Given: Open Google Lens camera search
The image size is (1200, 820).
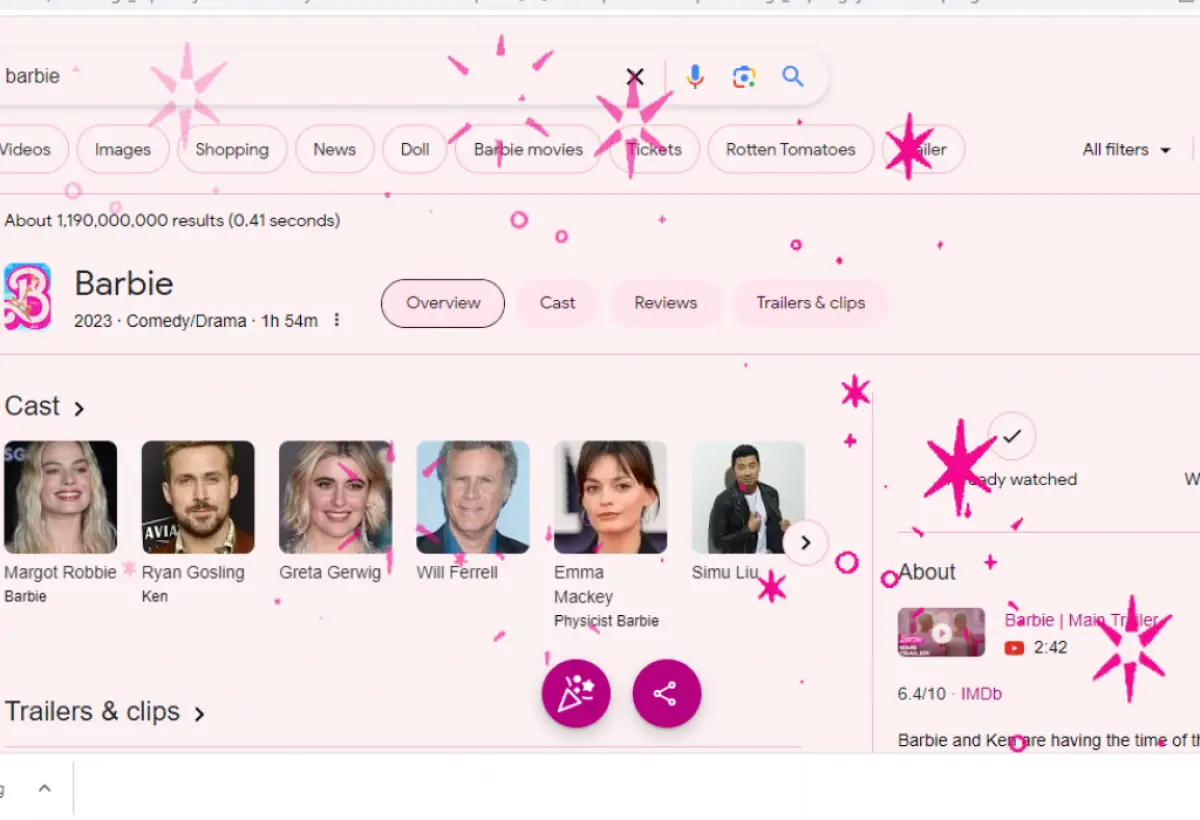Looking at the screenshot, I should click(743, 76).
